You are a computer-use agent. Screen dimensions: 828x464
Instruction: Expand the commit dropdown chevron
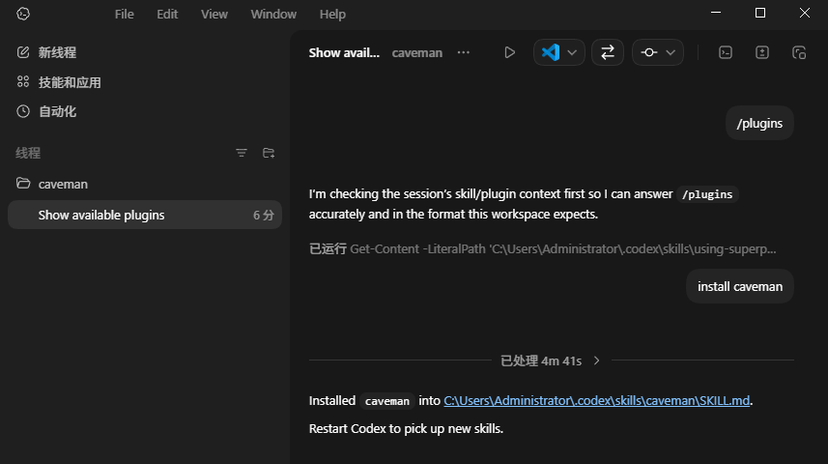671,52
